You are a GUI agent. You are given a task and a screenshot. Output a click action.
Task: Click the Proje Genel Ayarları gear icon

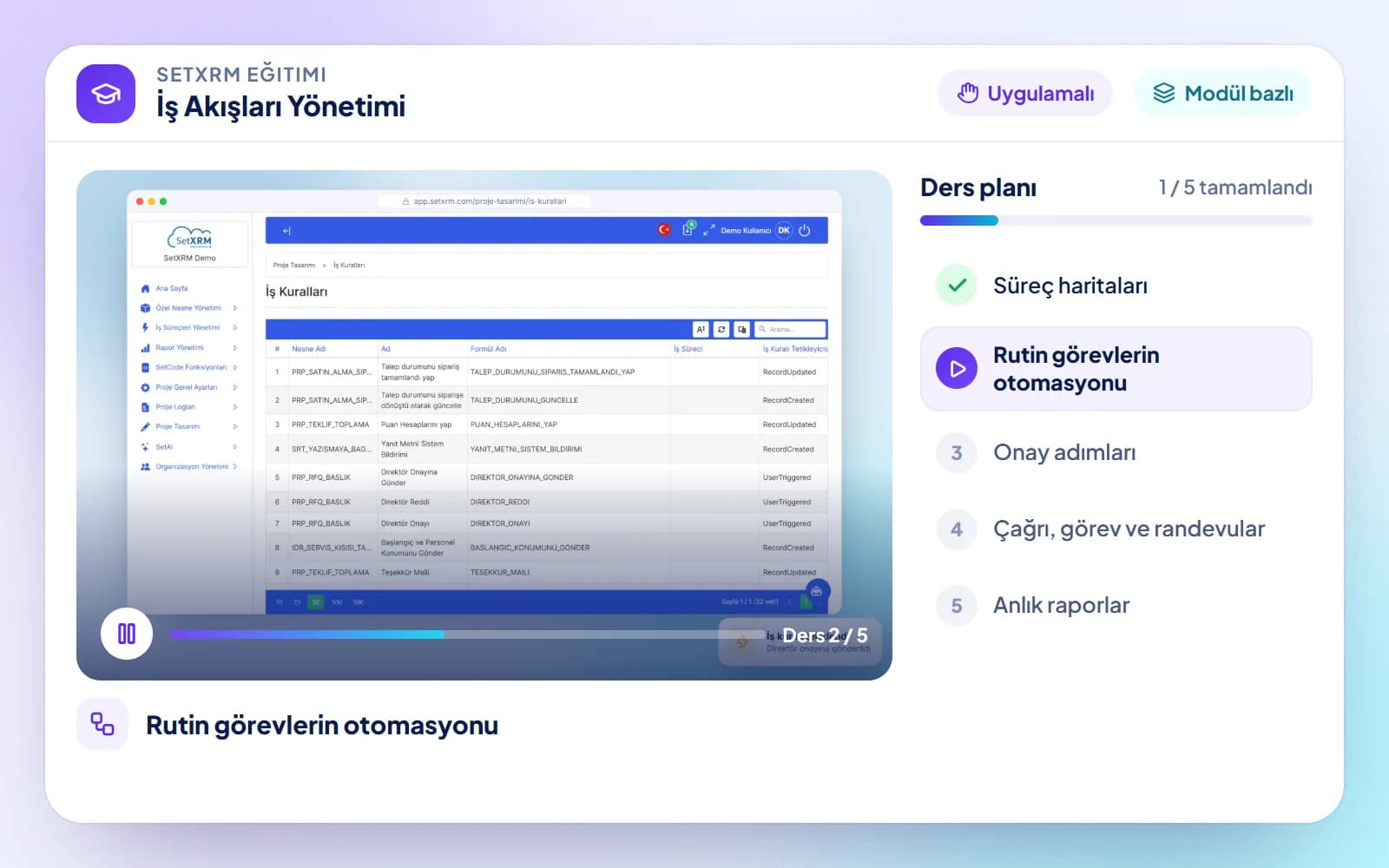[145, 387]
